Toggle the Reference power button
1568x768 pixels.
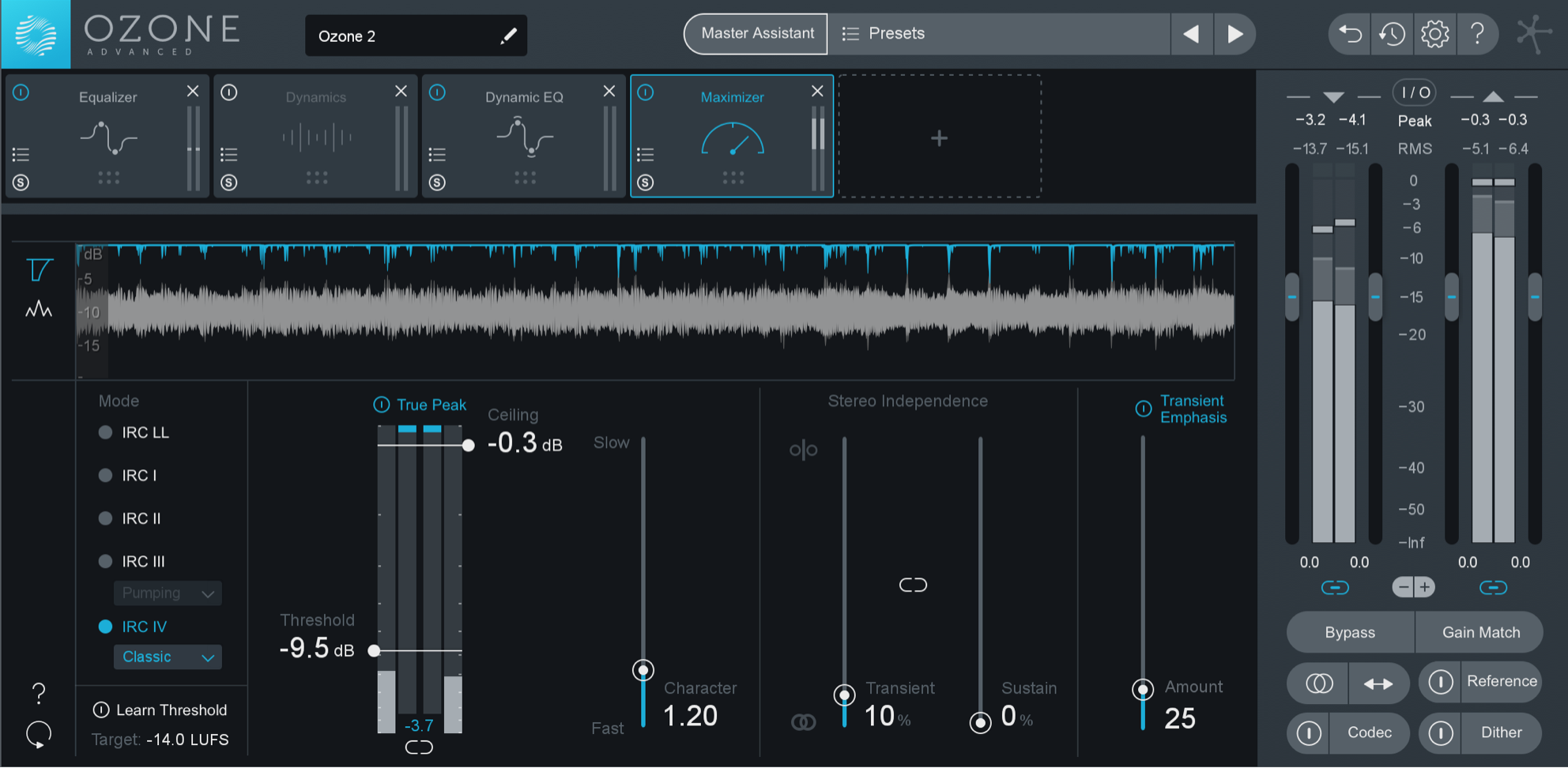pyautogui.click(x=1441, y=682)
